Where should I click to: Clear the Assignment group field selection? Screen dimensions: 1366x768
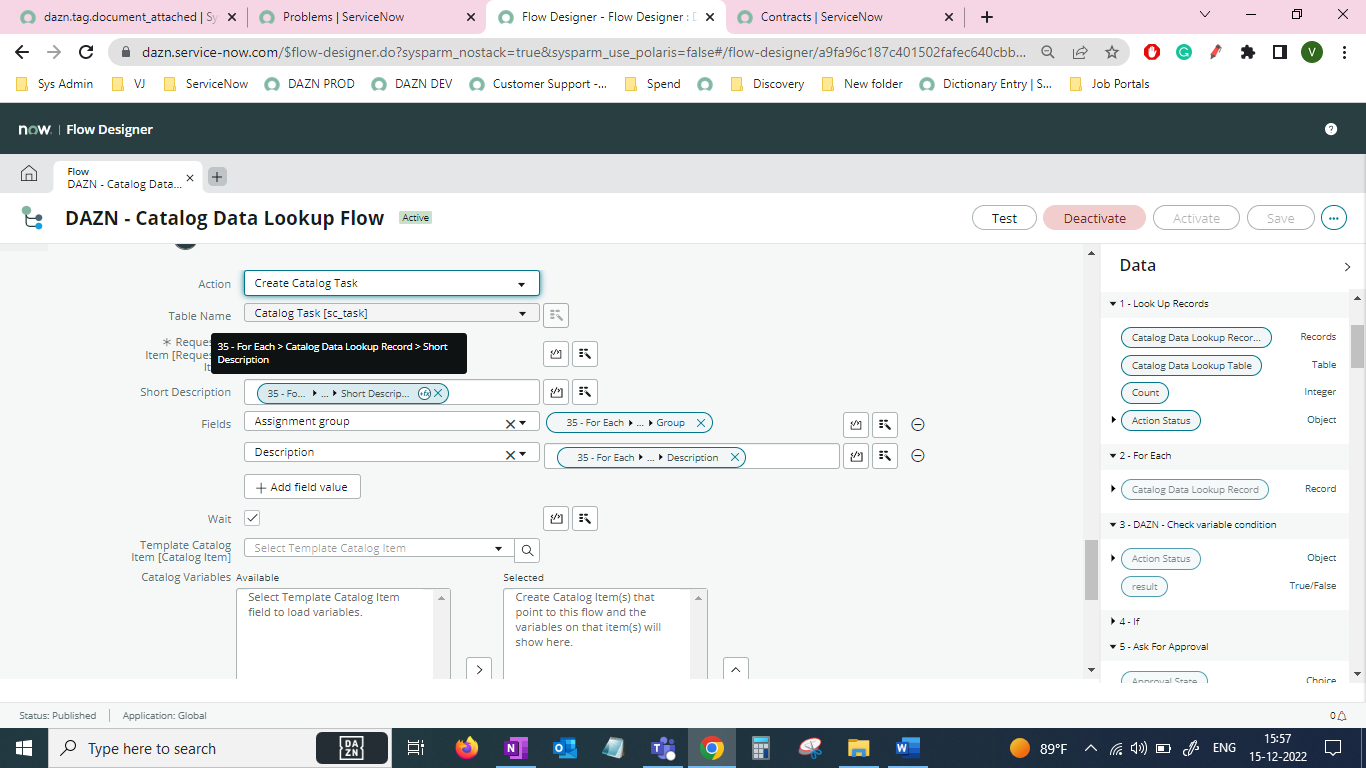[510, 423]
